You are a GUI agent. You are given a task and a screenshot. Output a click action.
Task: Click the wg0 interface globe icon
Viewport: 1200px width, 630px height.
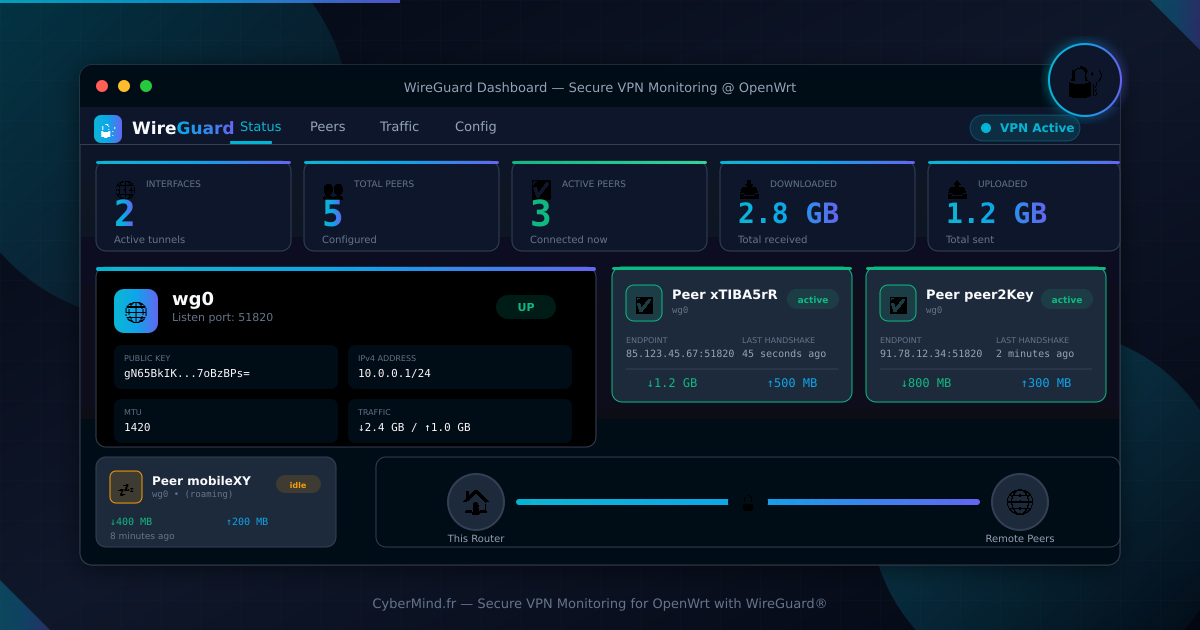[135, 311]
